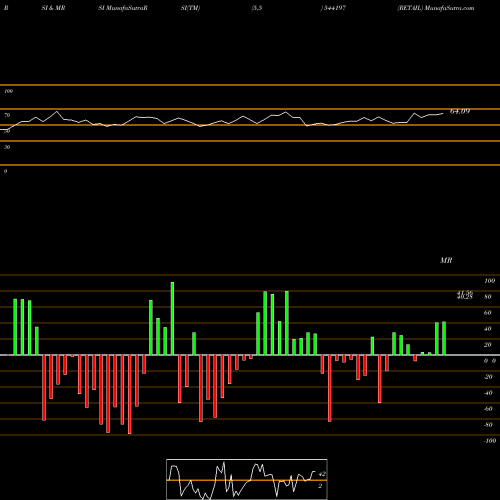Click the last green MR bar on the right
This screenshot has height=500, width=500.
(x=444, y=338)
